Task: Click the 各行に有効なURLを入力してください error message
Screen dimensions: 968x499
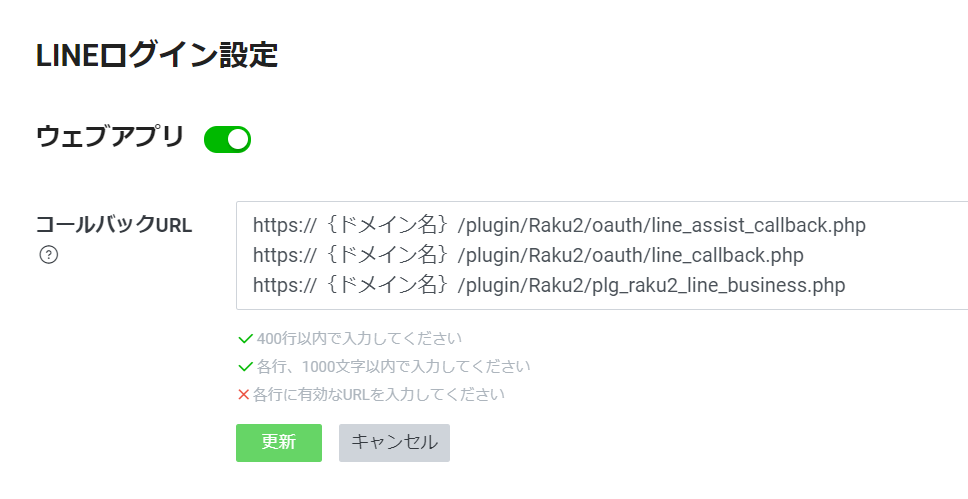Action: pos(378,394)
